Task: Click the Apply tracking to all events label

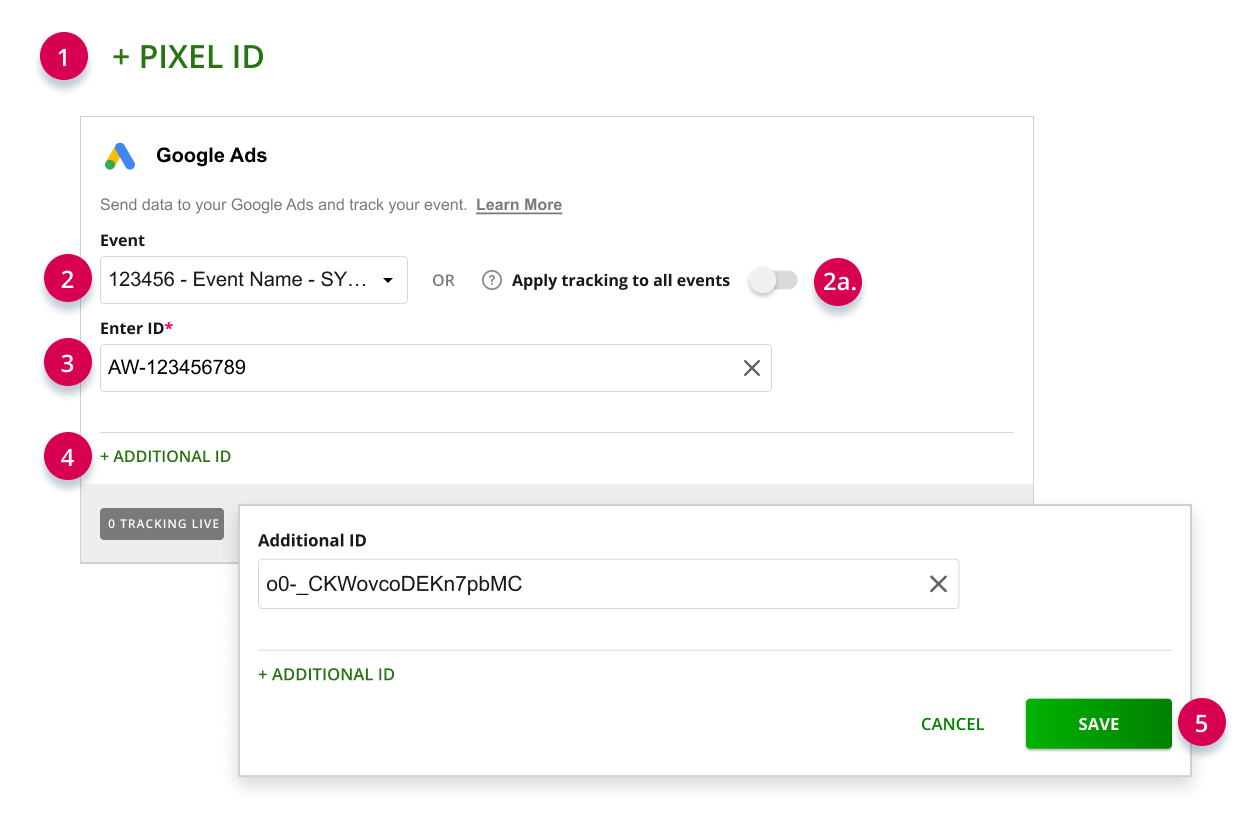Action: [x=621, y=281]
